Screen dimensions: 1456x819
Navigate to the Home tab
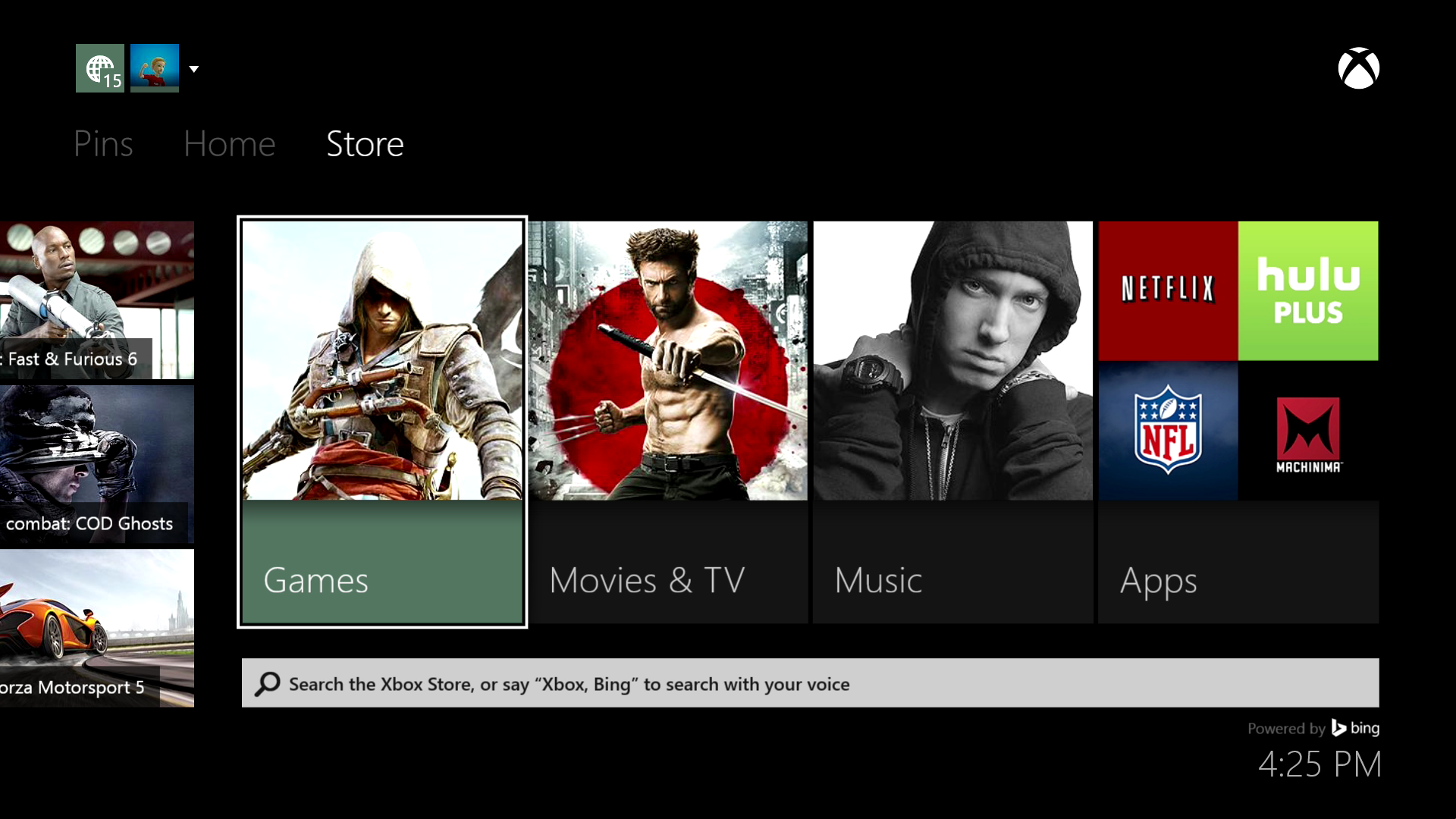click(229, 143)
